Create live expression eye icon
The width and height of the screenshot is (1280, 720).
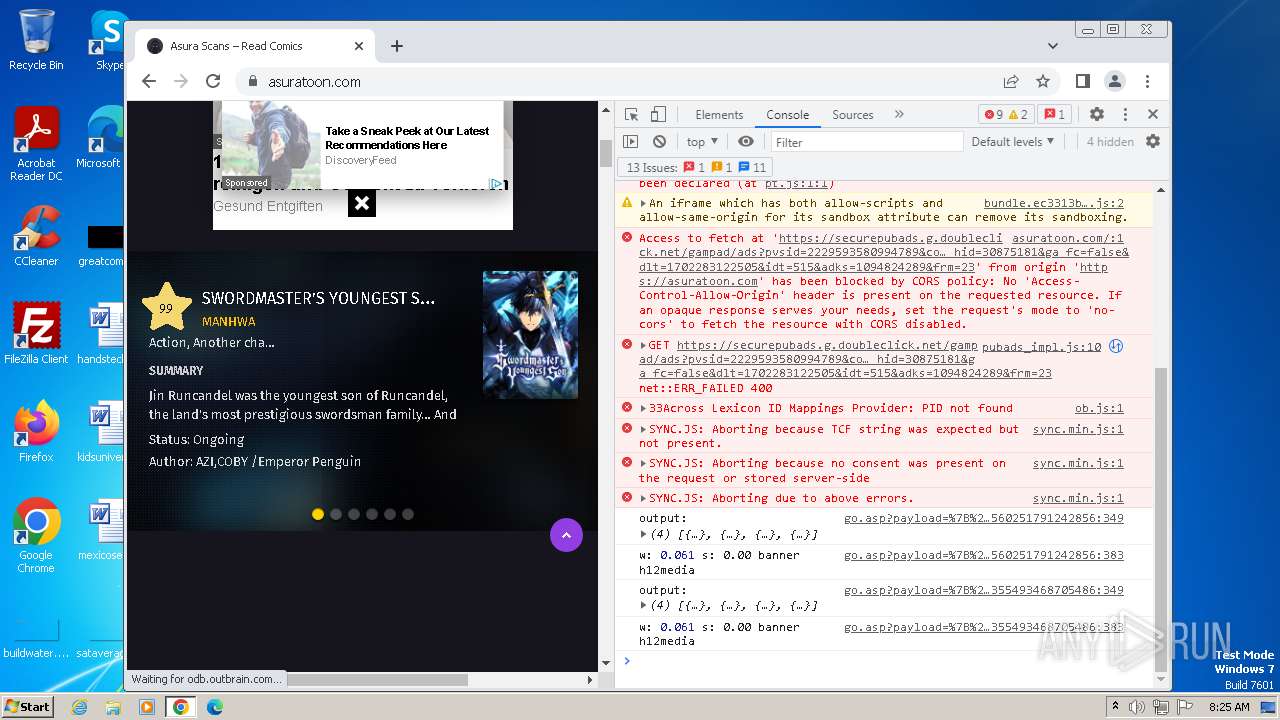[746, 142]
